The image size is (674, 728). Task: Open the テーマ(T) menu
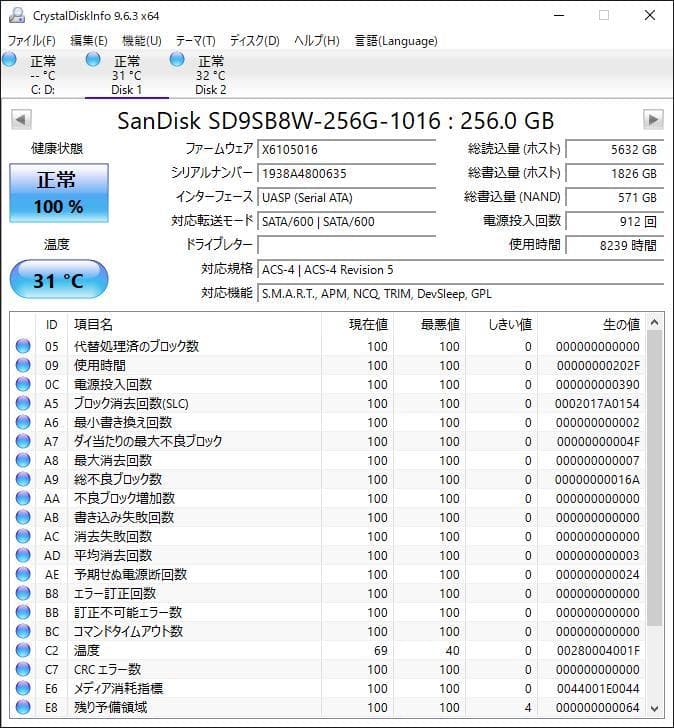tap(195, 41)
